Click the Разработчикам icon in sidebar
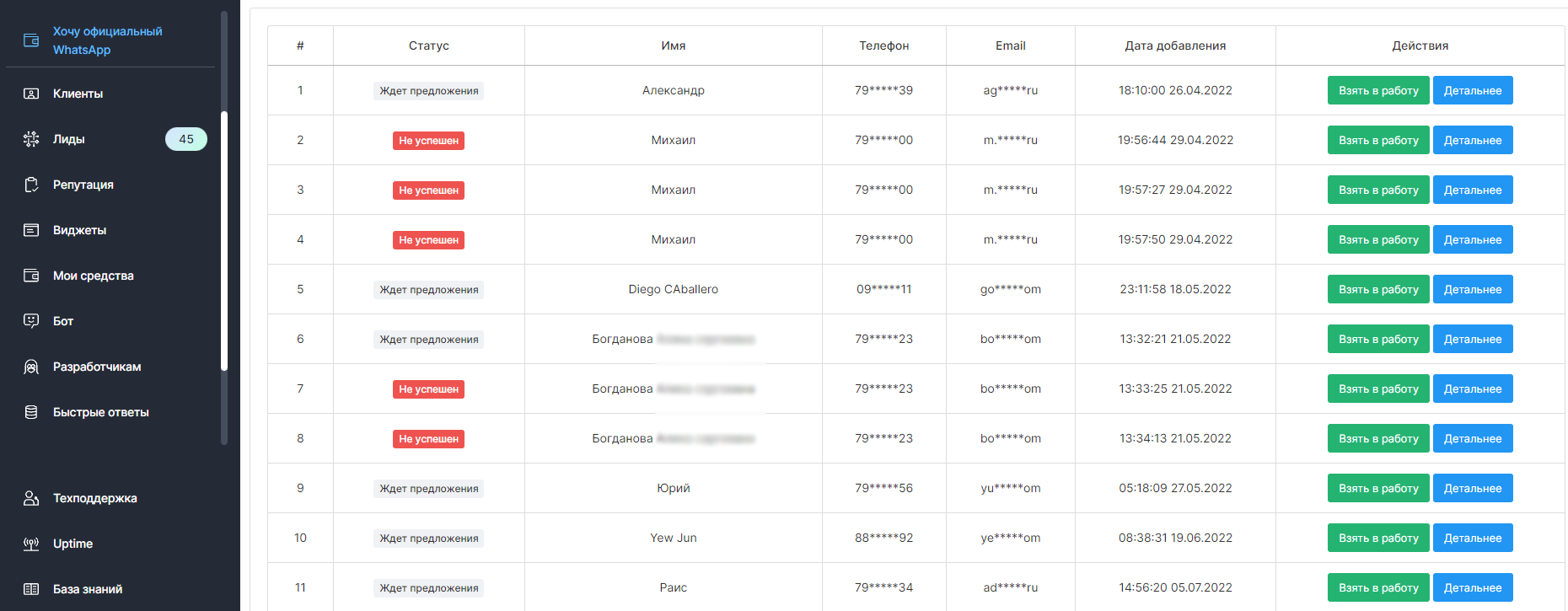This screenshot has height=611, width=1568. coord(31,367)
